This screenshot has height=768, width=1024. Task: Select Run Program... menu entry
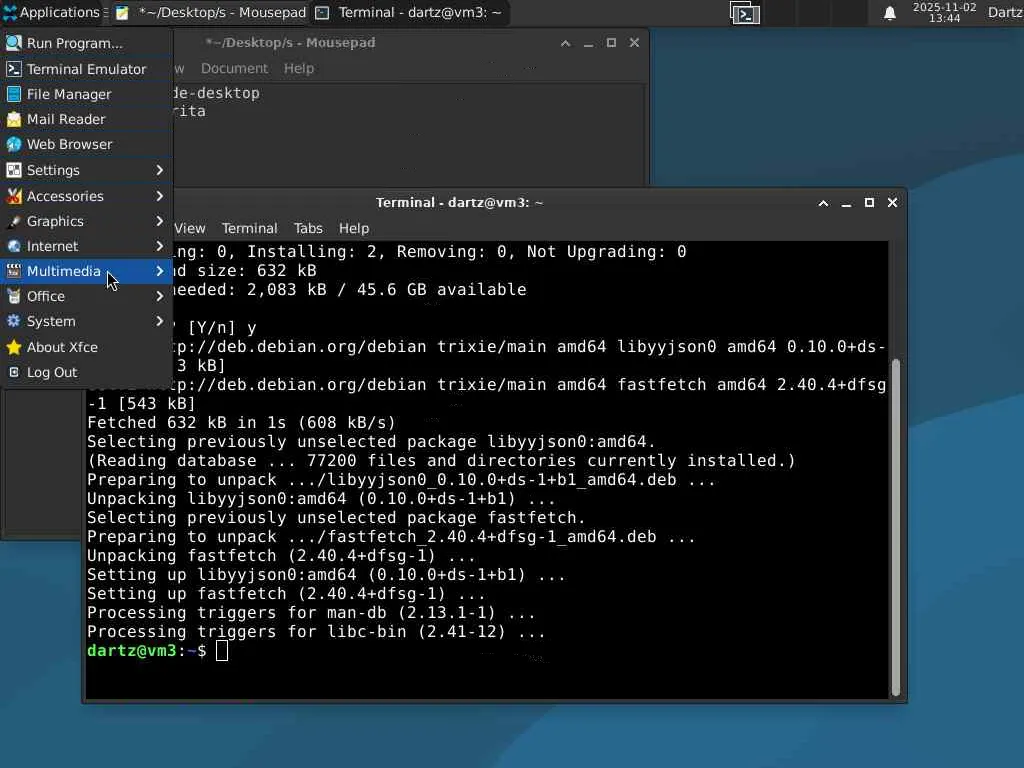[86, 43]
